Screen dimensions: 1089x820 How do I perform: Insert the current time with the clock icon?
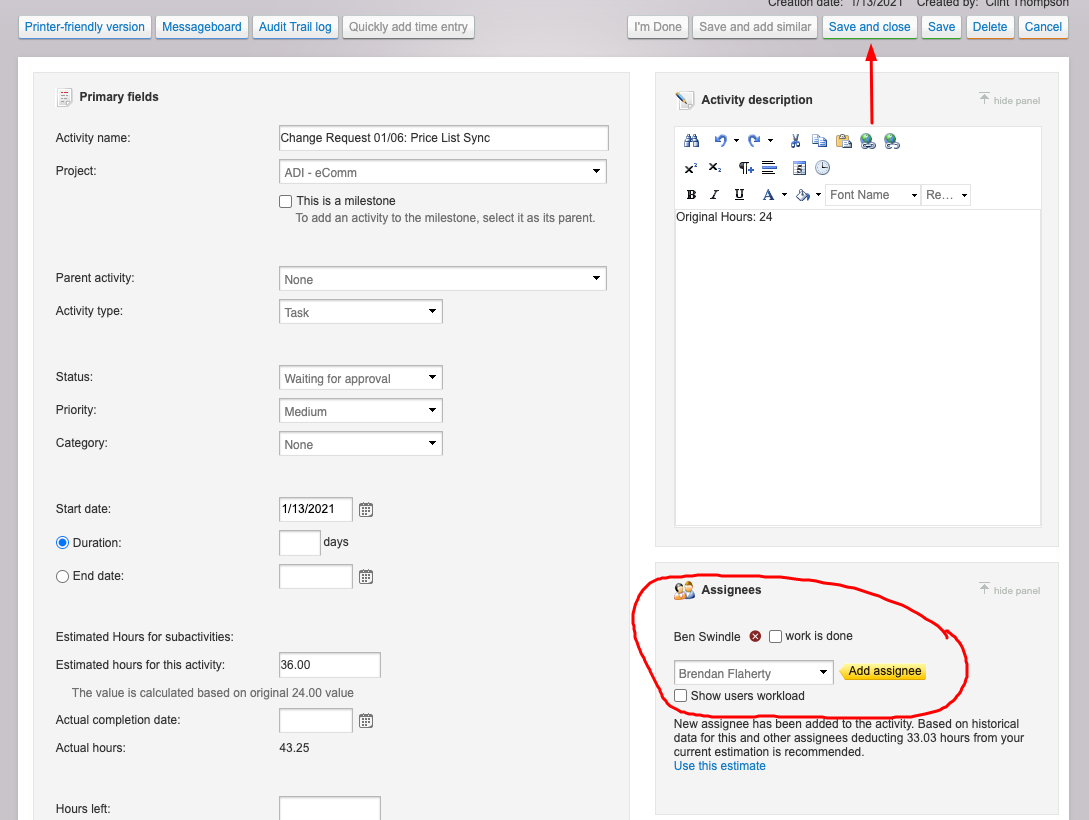[x=822, y=167]
